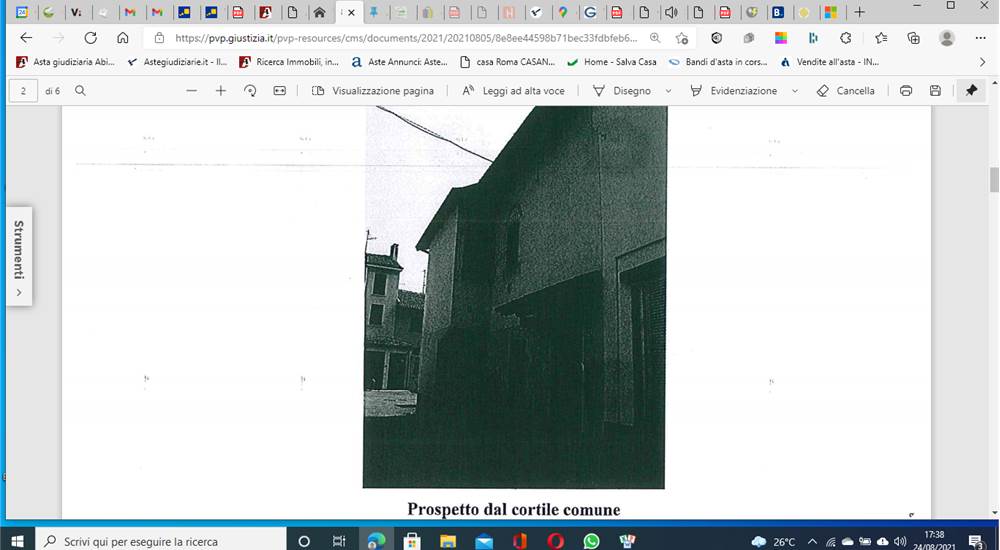Open Mail app from taskbar

[x=484, y=541]
